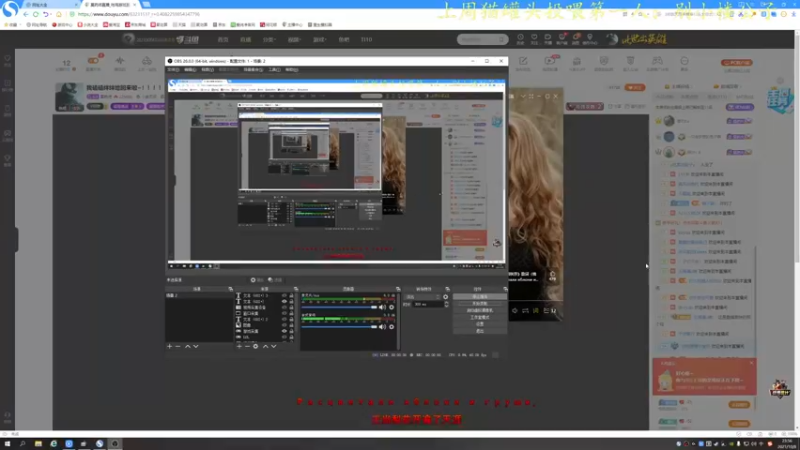Pop out the Audio Mixer dock icon
800x450 pixels.
pyautogui.click(x=398, y=289)
